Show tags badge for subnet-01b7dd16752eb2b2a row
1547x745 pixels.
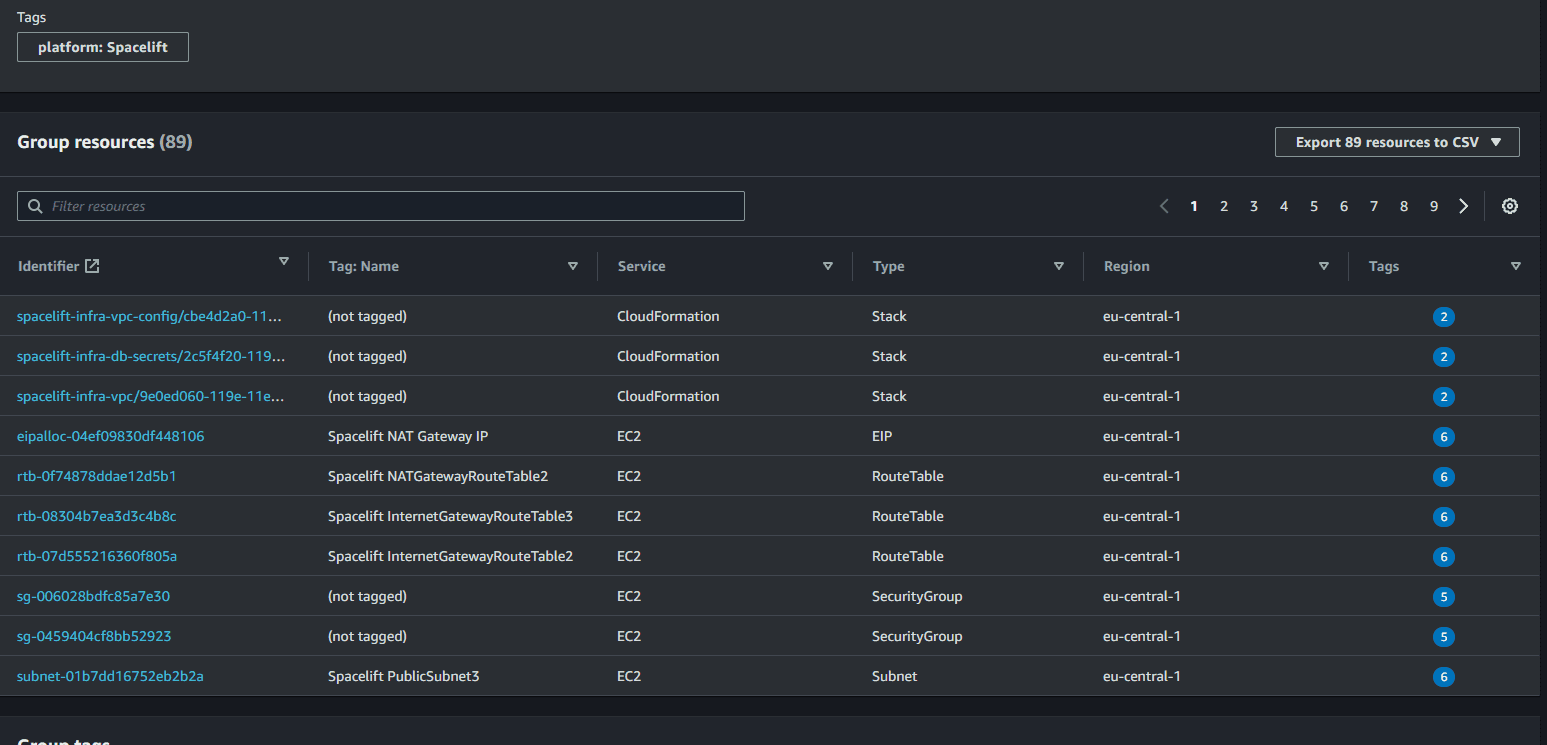[1443, 677]
